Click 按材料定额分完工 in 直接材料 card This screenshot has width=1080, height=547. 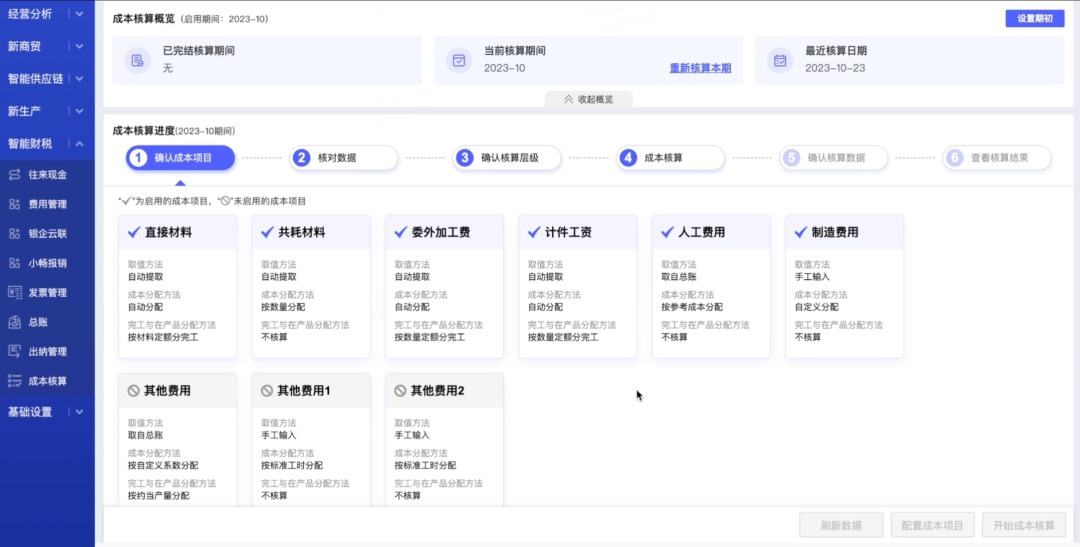[163, 338]
